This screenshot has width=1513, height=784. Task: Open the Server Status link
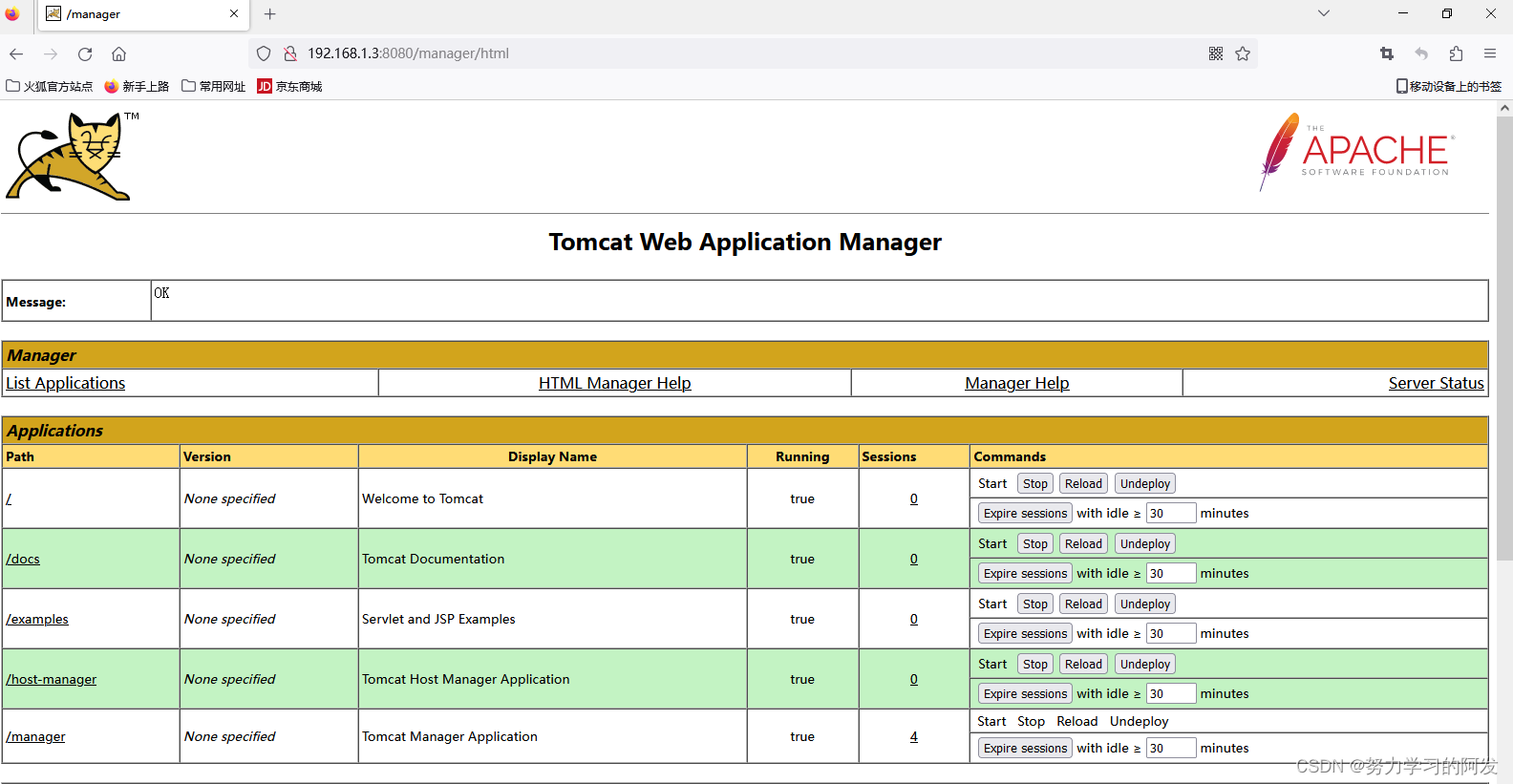click(x=1437, y=383)
